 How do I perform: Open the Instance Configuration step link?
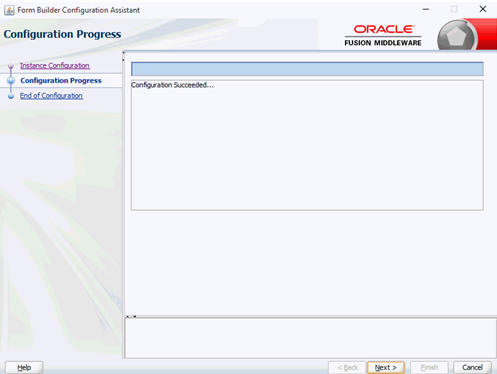(55, 66)
